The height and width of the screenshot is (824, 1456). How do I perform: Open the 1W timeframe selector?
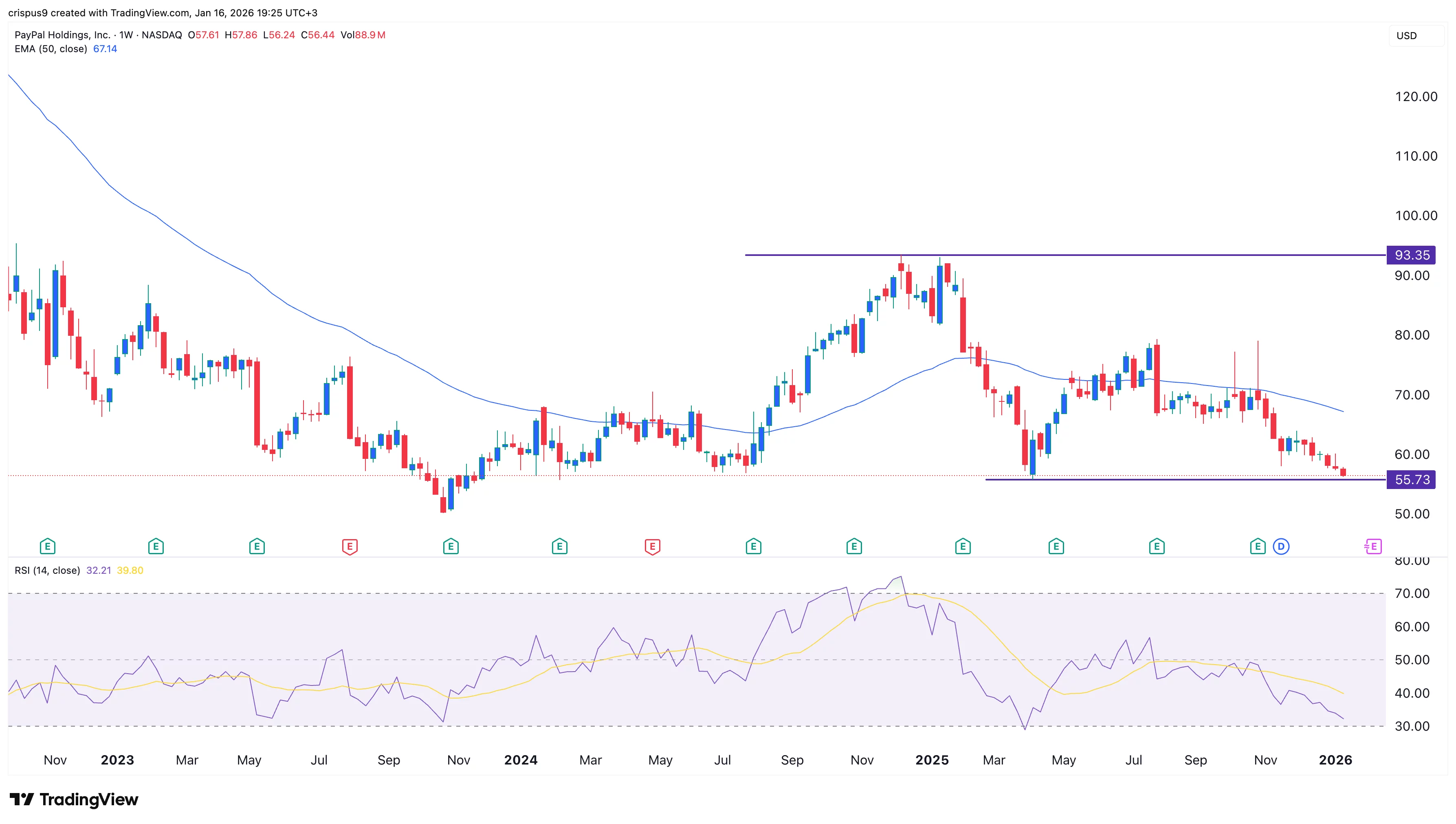tap(125, 35)
